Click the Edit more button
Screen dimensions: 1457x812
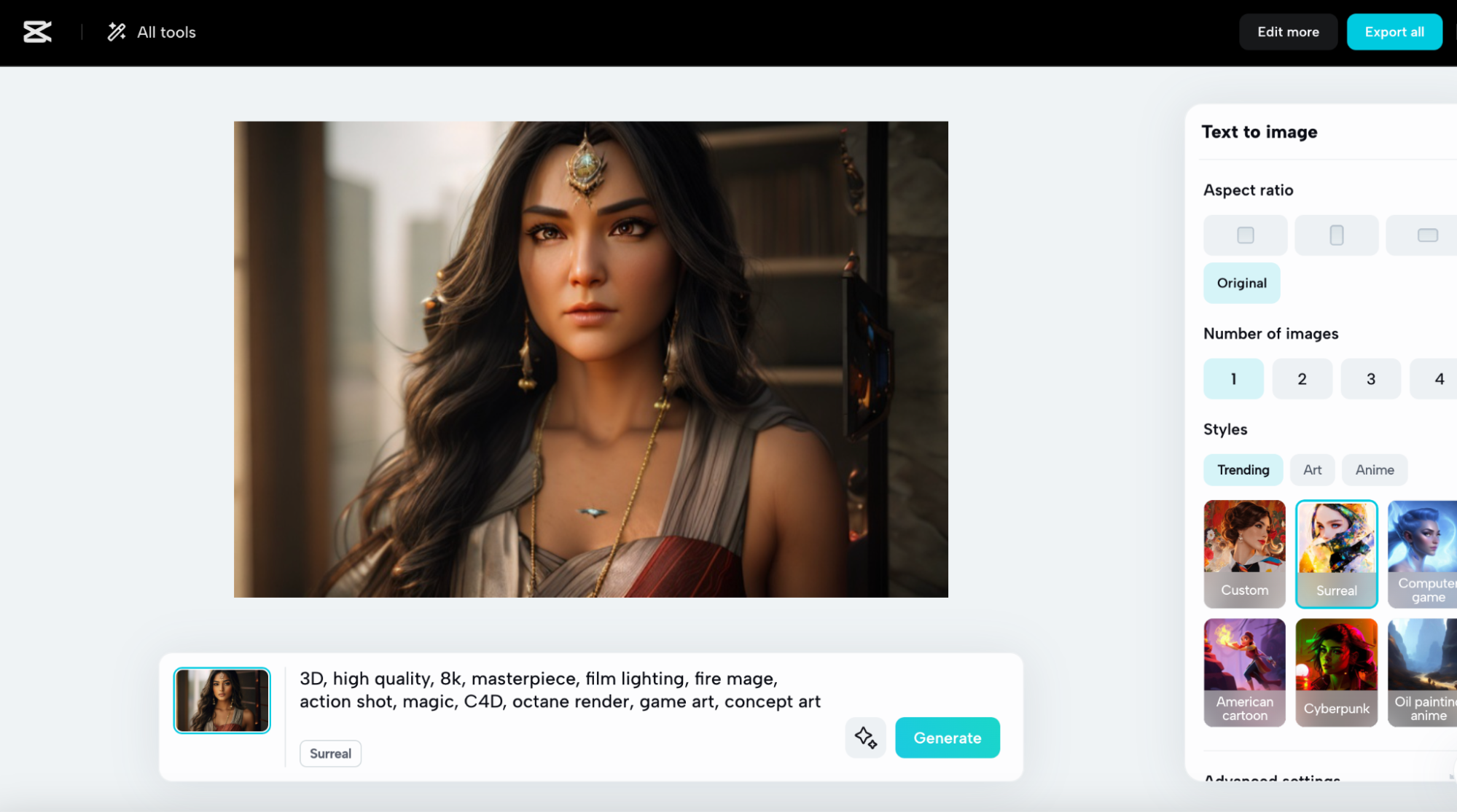click(x=1287, y=32)
